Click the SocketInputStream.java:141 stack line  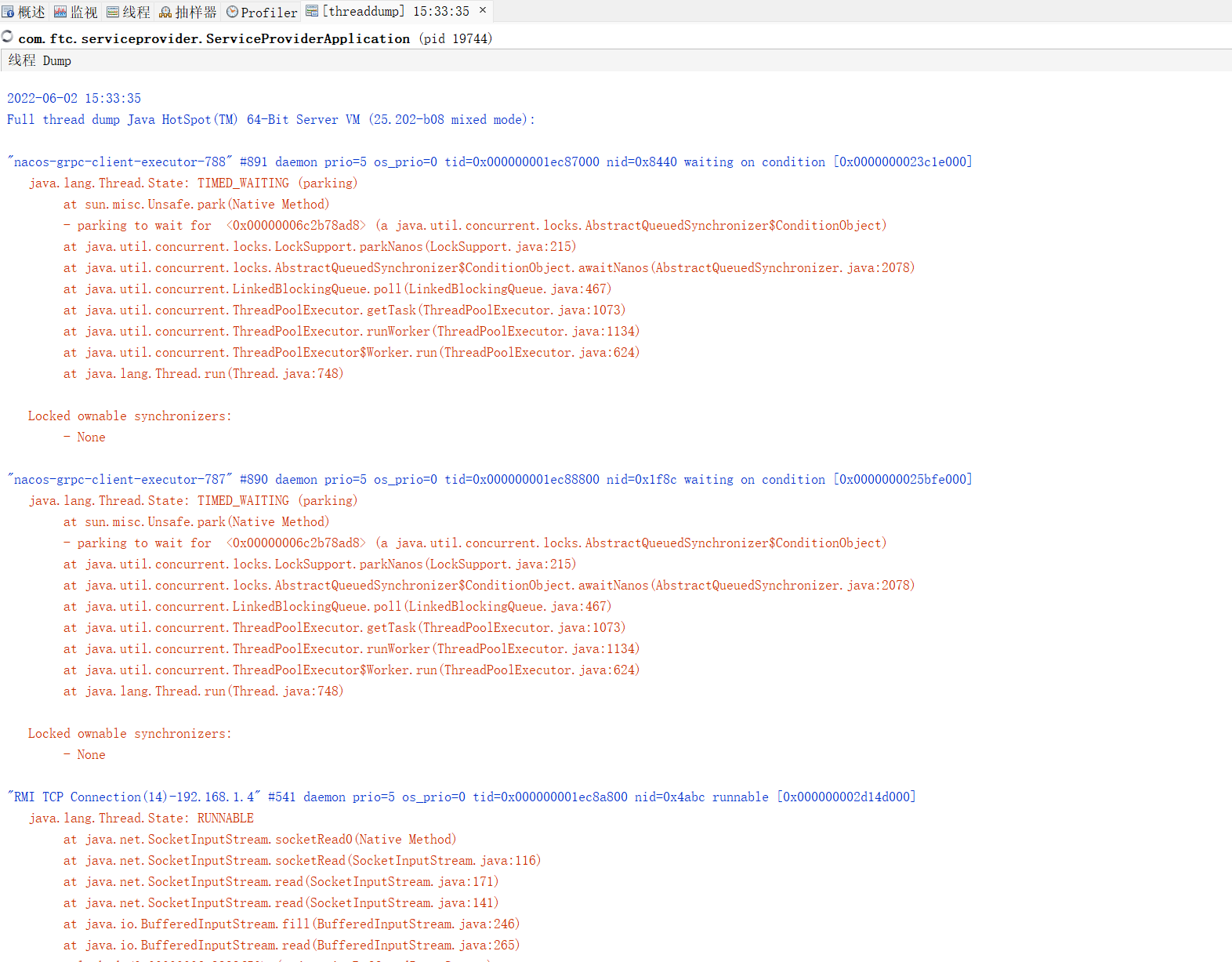pyautogui.click(x=281, y=902)
